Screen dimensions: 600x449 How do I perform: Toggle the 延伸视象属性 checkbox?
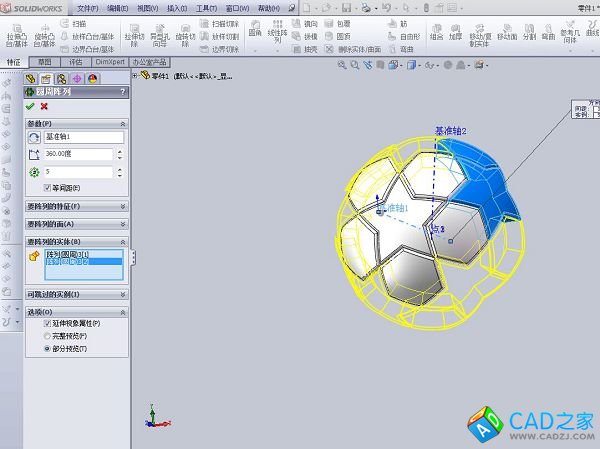click(x=47, y=324)
